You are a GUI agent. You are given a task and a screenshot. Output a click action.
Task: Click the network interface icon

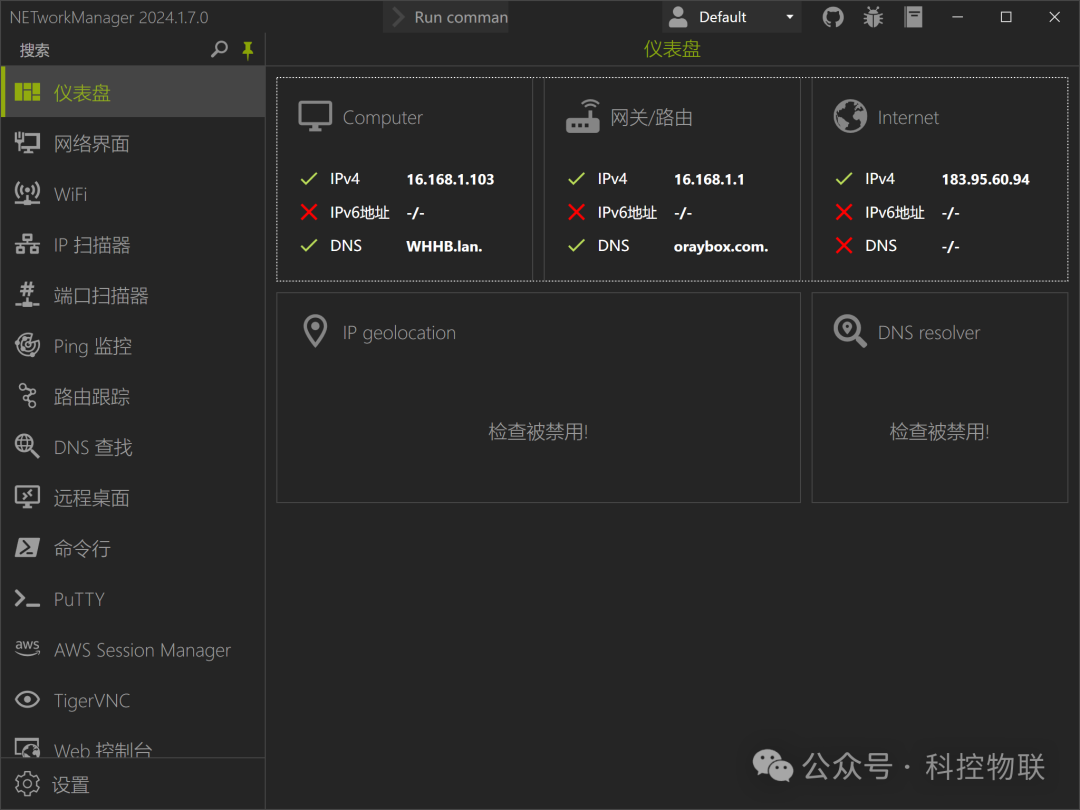pyautogui.click(x=28, y=143)
